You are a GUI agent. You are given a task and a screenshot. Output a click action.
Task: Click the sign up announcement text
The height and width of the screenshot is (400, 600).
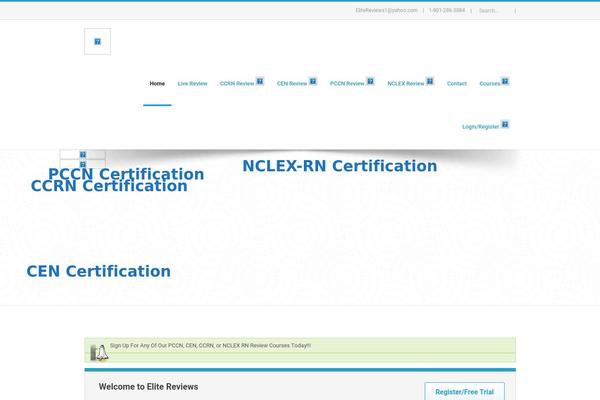coord(210,346)
